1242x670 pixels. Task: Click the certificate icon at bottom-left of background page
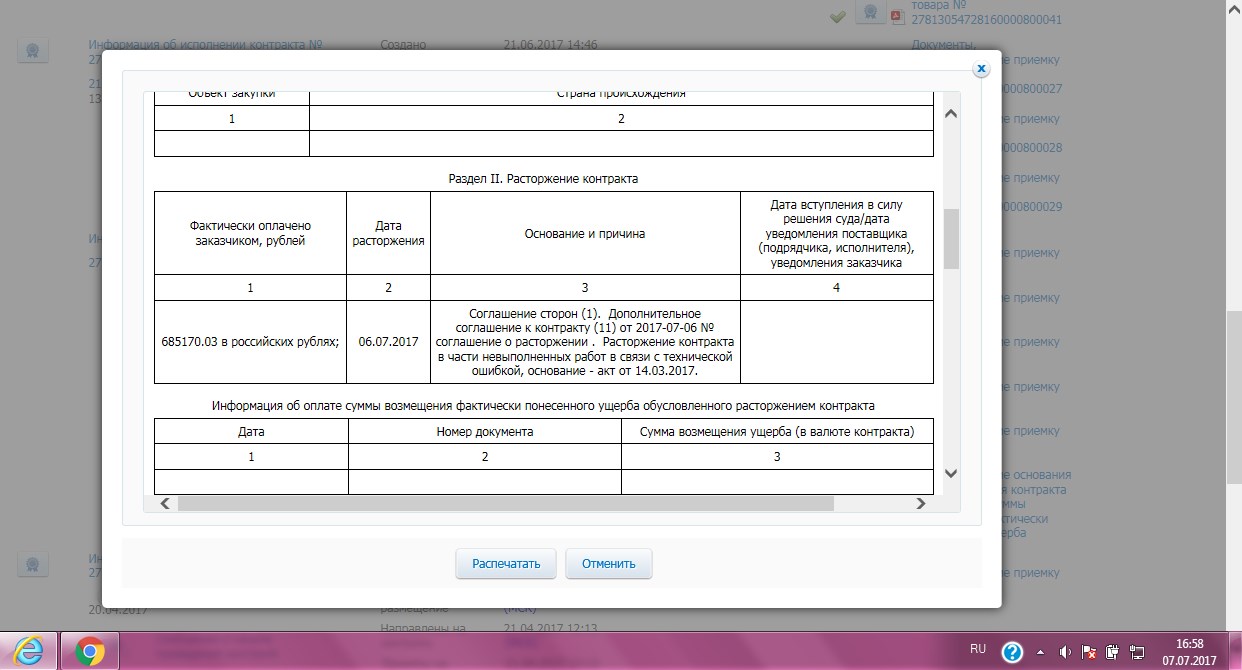tap(33, 563)
